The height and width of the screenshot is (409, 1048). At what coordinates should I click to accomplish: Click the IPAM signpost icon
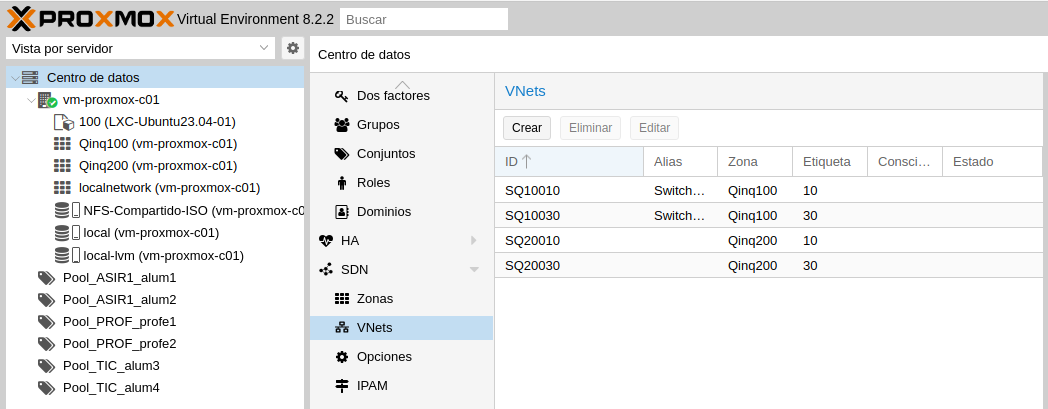(x=342, y=386)
